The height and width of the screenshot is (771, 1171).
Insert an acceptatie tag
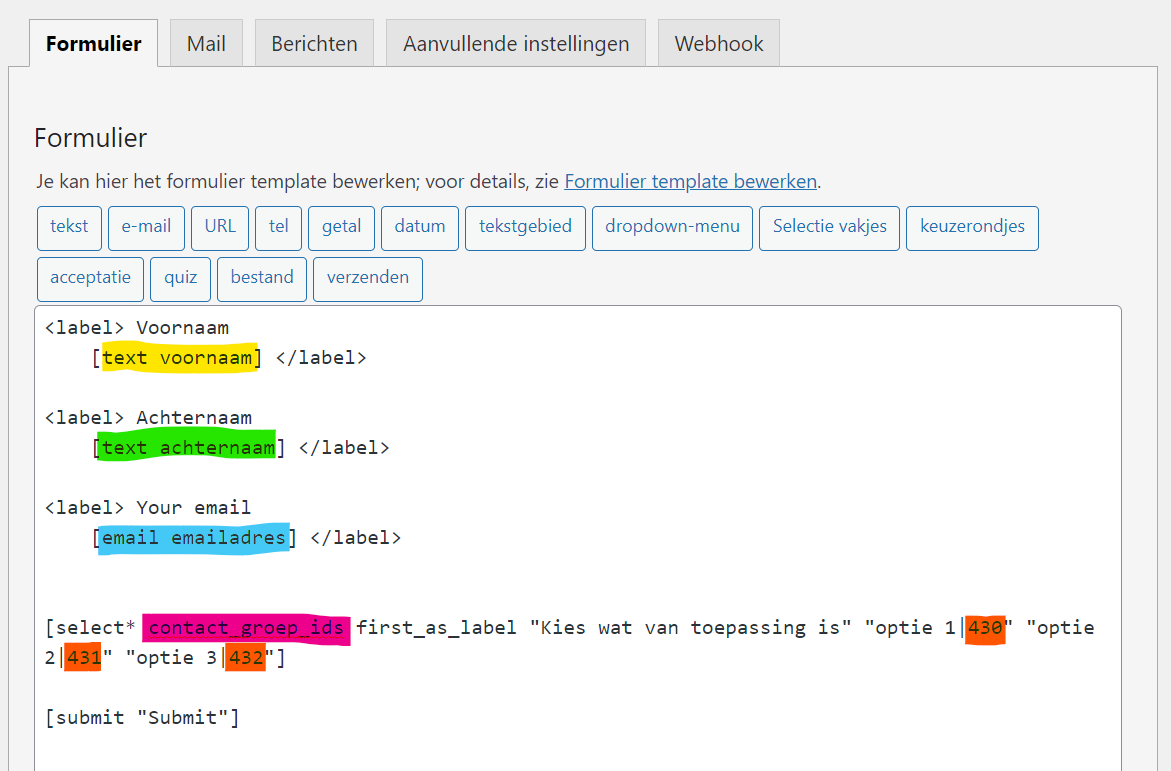coord(90,279)
